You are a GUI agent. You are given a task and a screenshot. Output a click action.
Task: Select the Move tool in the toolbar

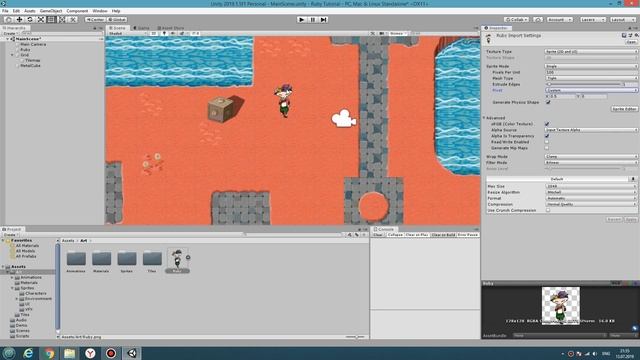(x=19, y=19)
